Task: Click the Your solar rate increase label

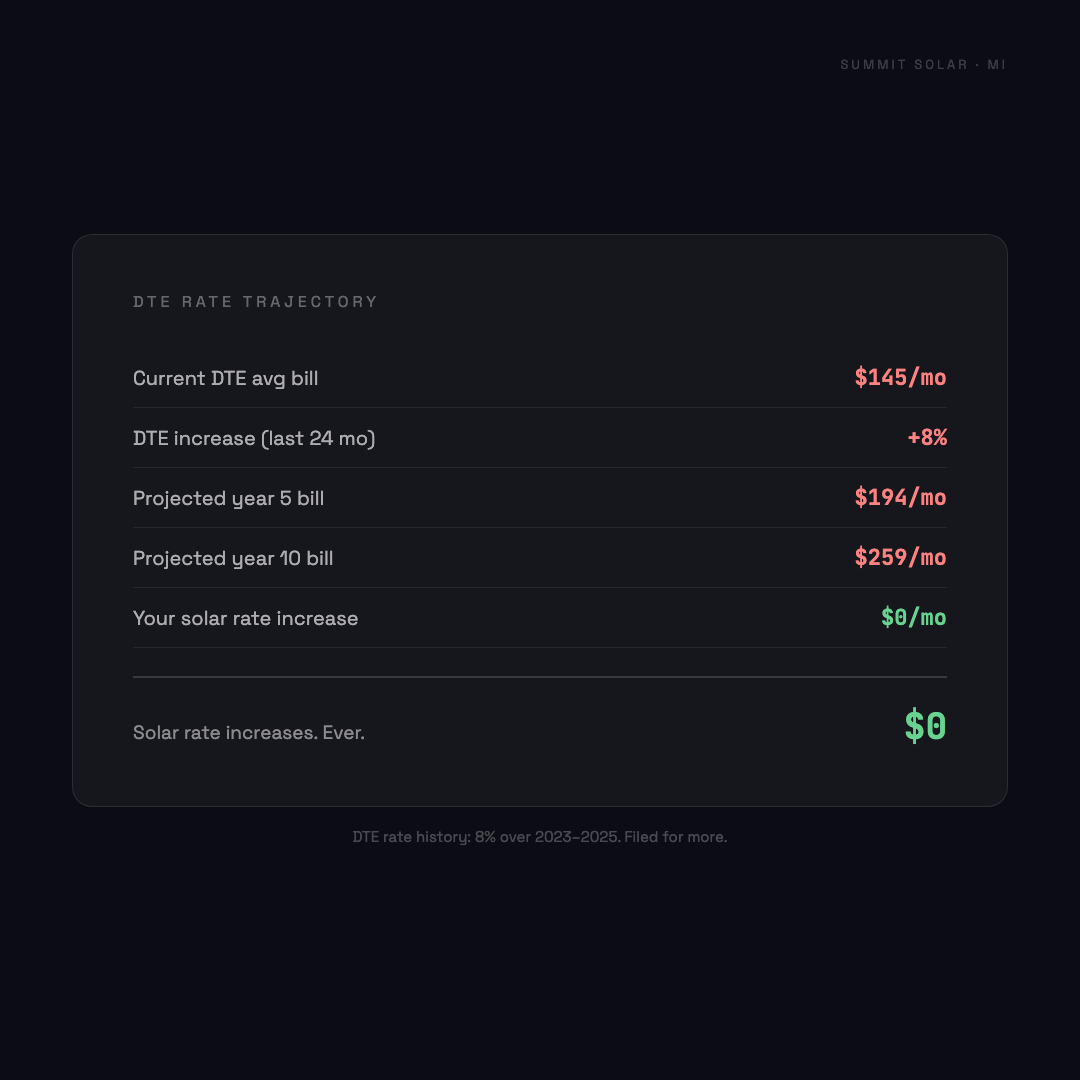Action: pos(245,618)
